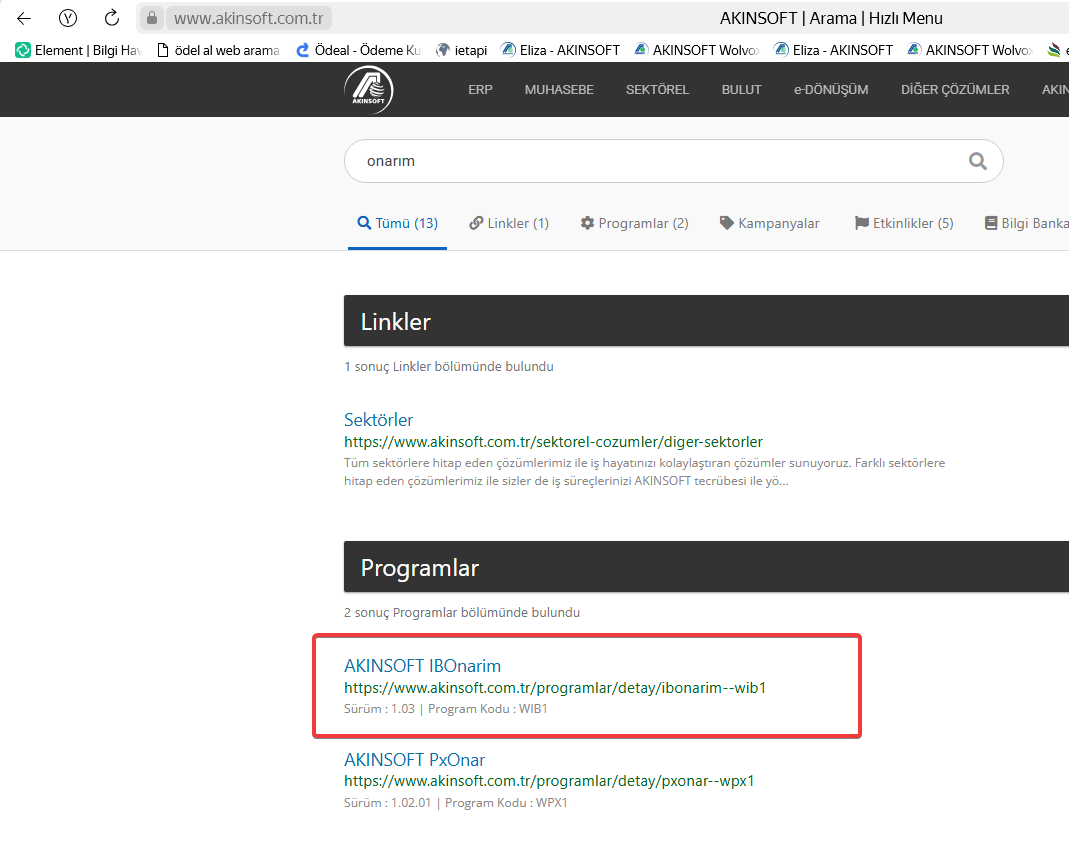This screenshot has width=1069, height=856.
Task: Select the Bilgi Bankası tab
Action: coord(1026,224)
